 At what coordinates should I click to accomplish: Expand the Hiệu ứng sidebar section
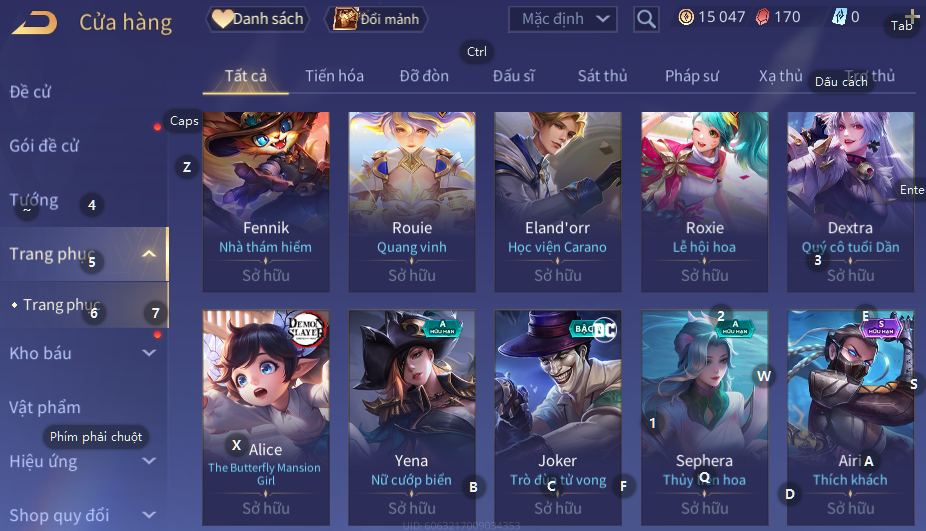click(149, 461)
